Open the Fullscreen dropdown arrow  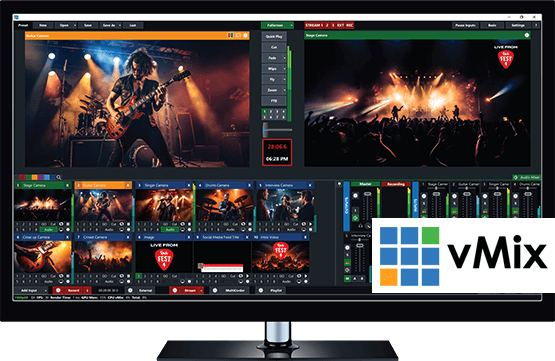click(x=291, y=25)
